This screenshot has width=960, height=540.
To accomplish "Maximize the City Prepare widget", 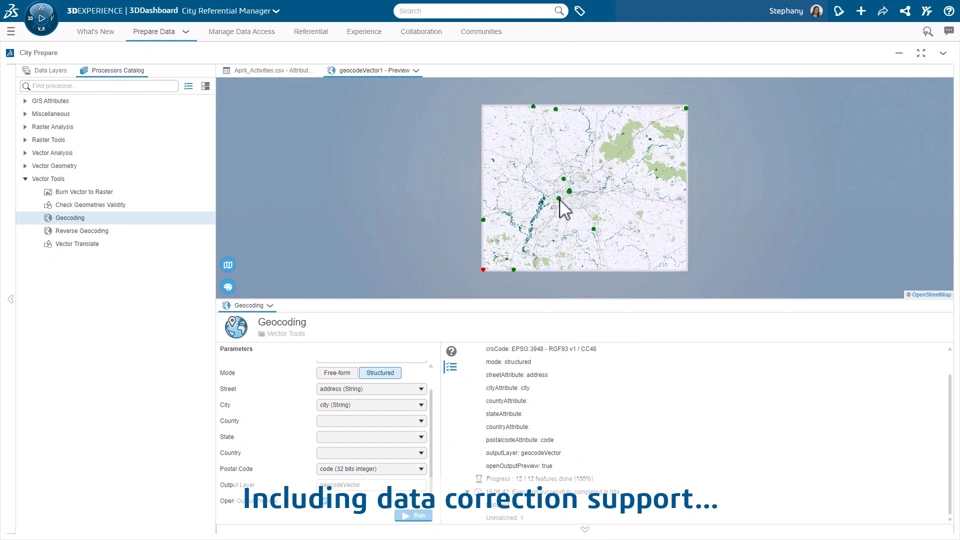I will (x=921, y=53).
